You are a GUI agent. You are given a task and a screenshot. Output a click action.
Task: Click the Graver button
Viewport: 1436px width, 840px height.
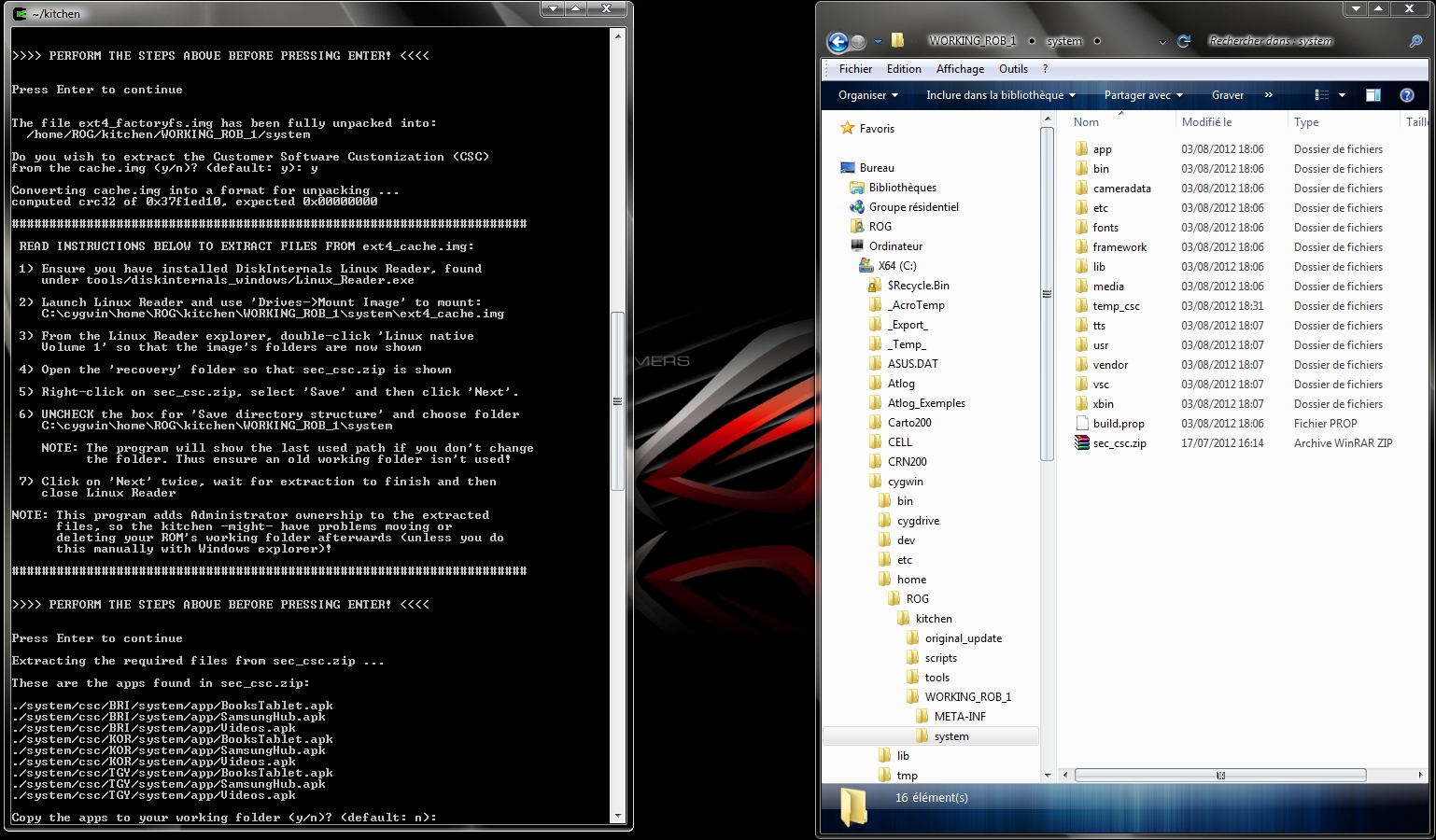click(x=1227, y=95)
